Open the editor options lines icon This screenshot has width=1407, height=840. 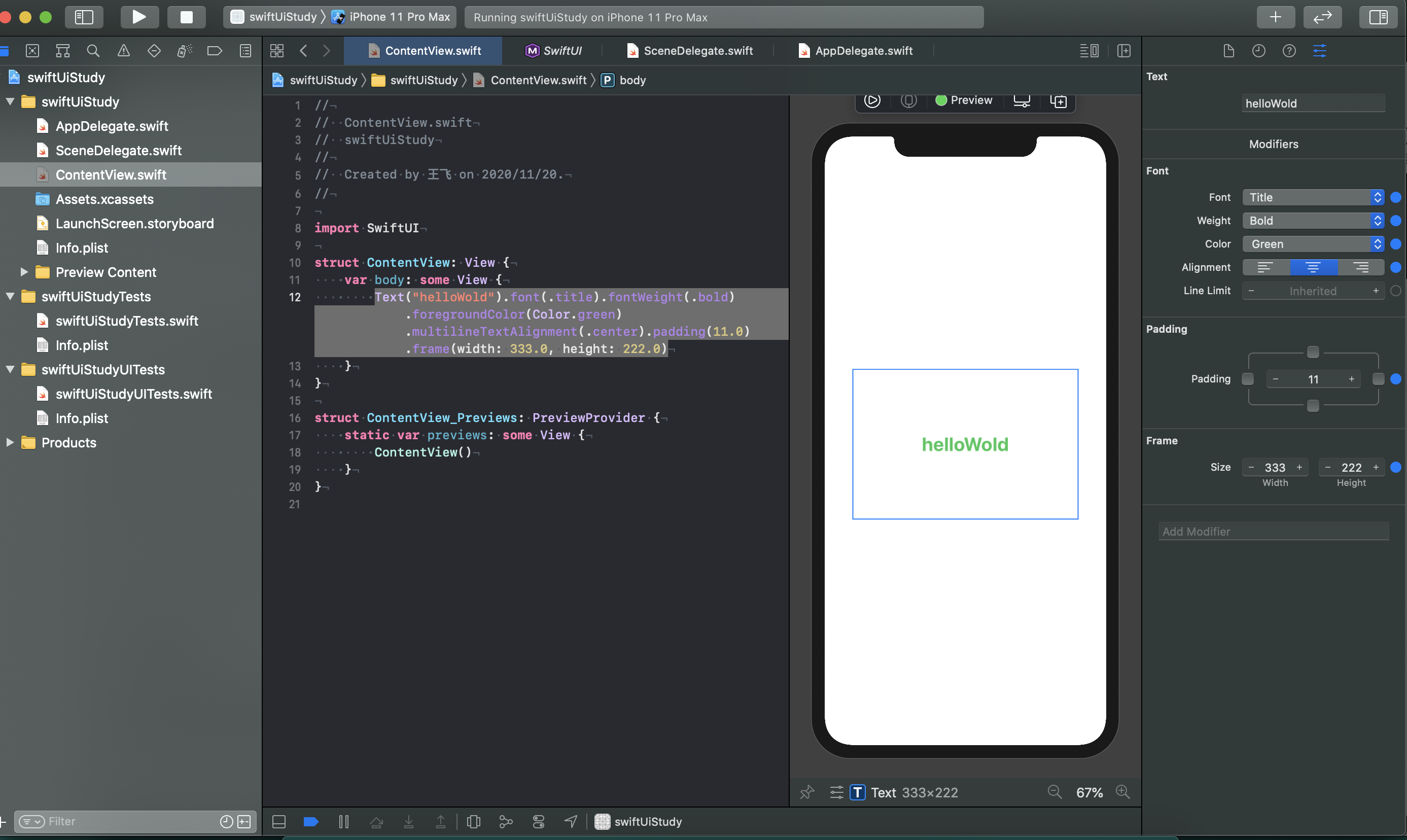click(1089, 51)
